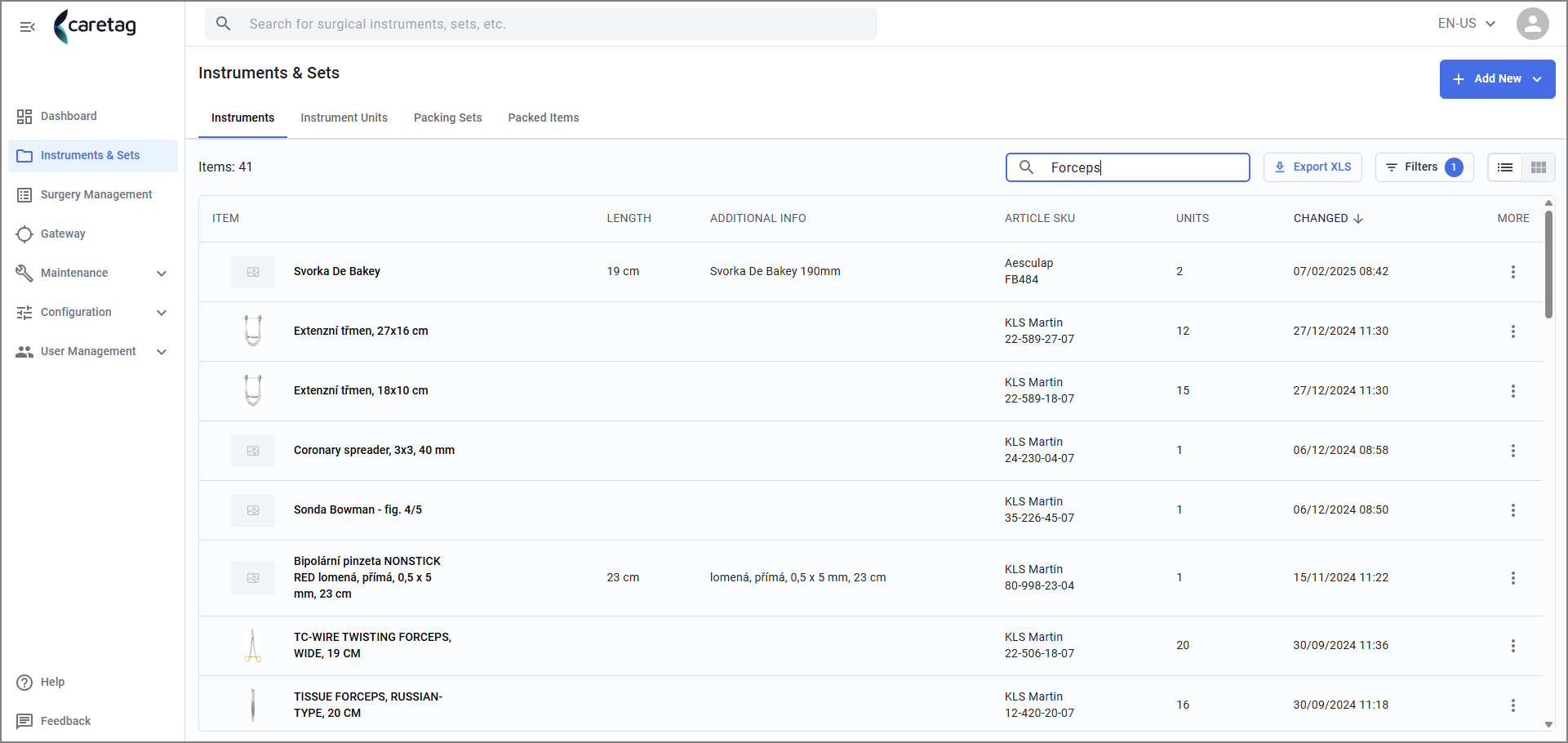Open TISSUE FORCEPS thumbnail image
This screenshot has width=1568, height=743.
[253, 705]
